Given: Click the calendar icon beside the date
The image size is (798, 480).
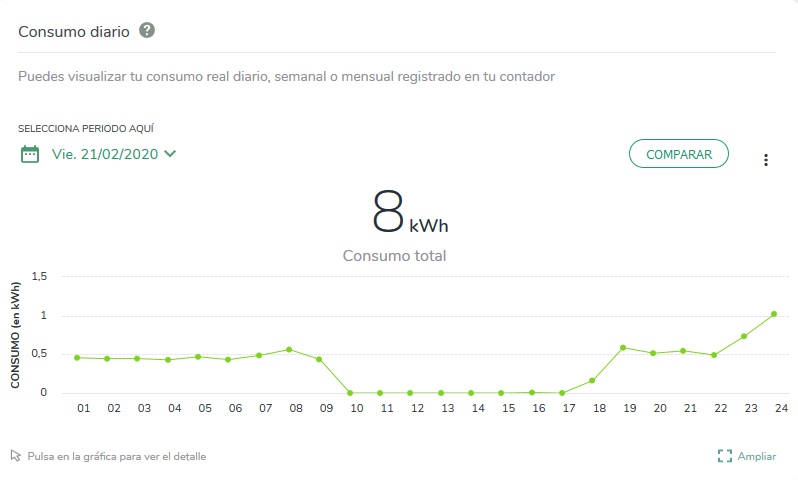Looking at the screenshot, I should [x=30, y=154].
